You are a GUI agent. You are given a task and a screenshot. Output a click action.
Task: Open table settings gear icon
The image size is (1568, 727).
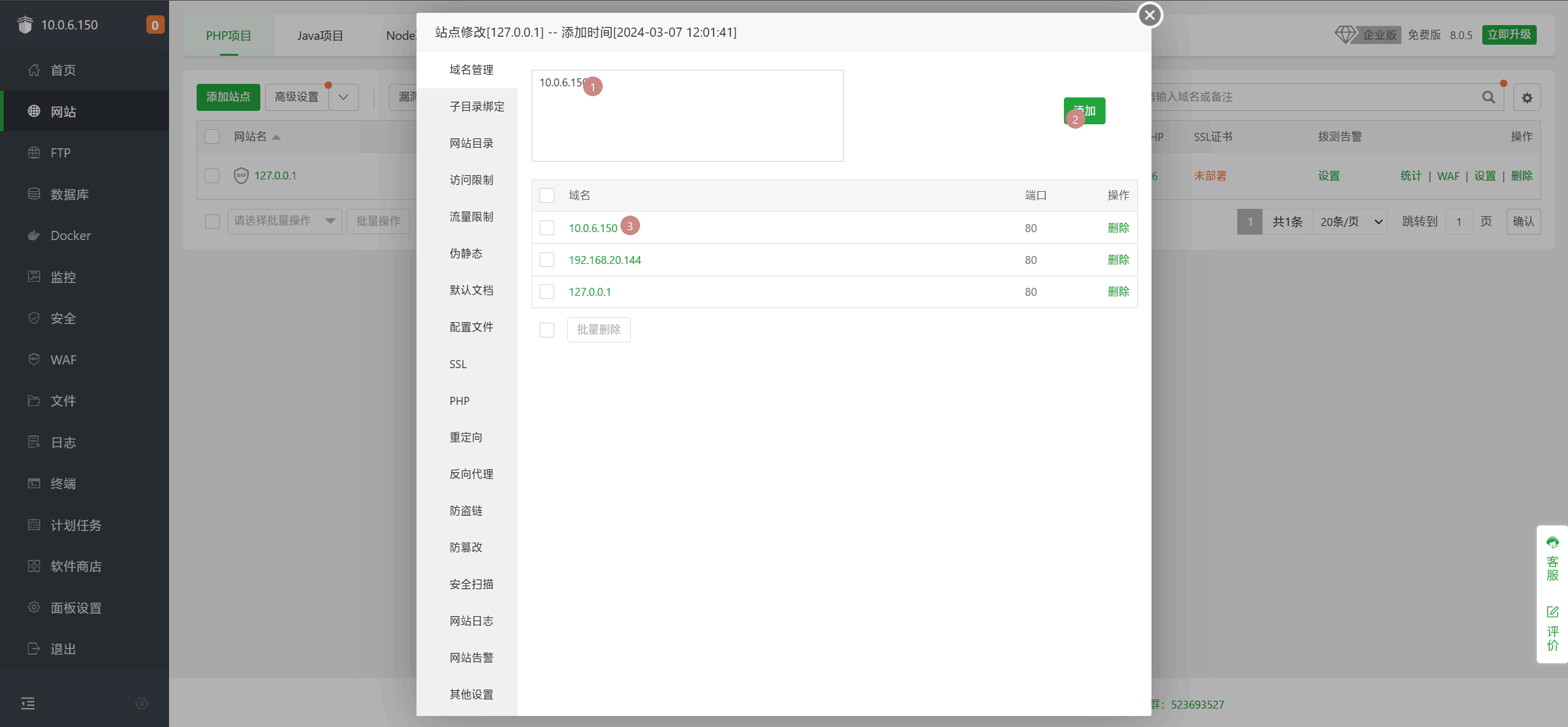1527,98
